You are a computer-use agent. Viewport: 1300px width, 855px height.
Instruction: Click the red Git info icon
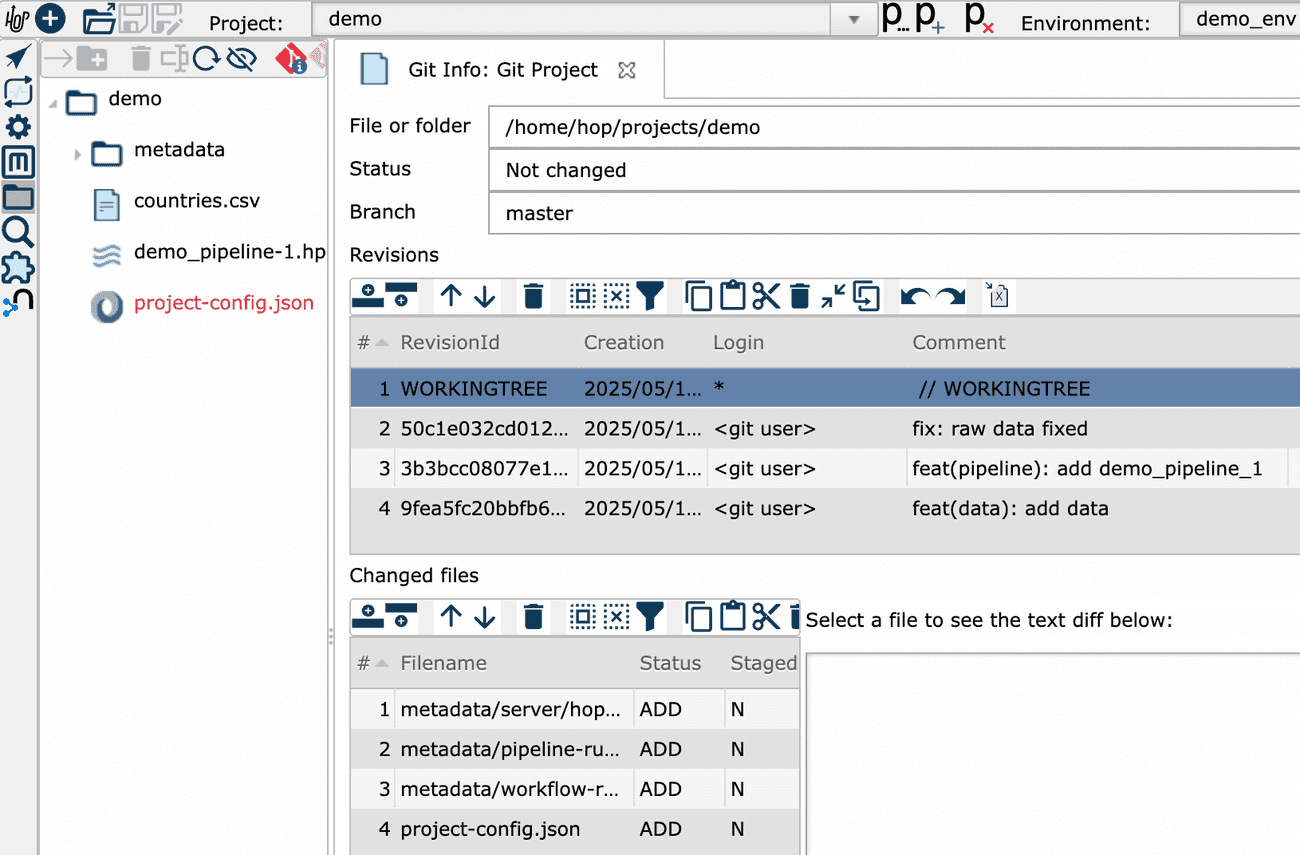tap(292, 59)
